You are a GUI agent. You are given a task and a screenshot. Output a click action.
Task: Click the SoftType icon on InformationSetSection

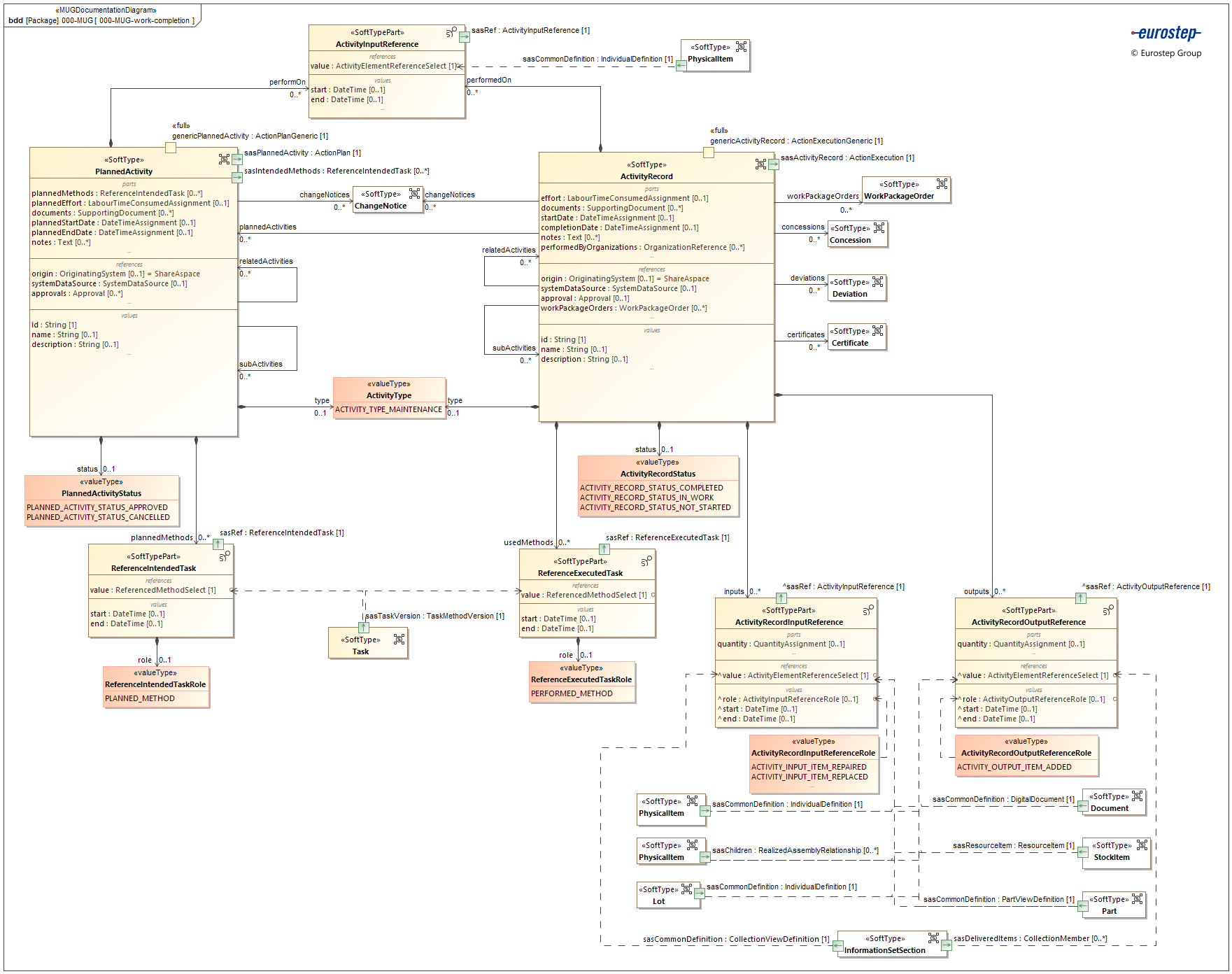point(934,937)
